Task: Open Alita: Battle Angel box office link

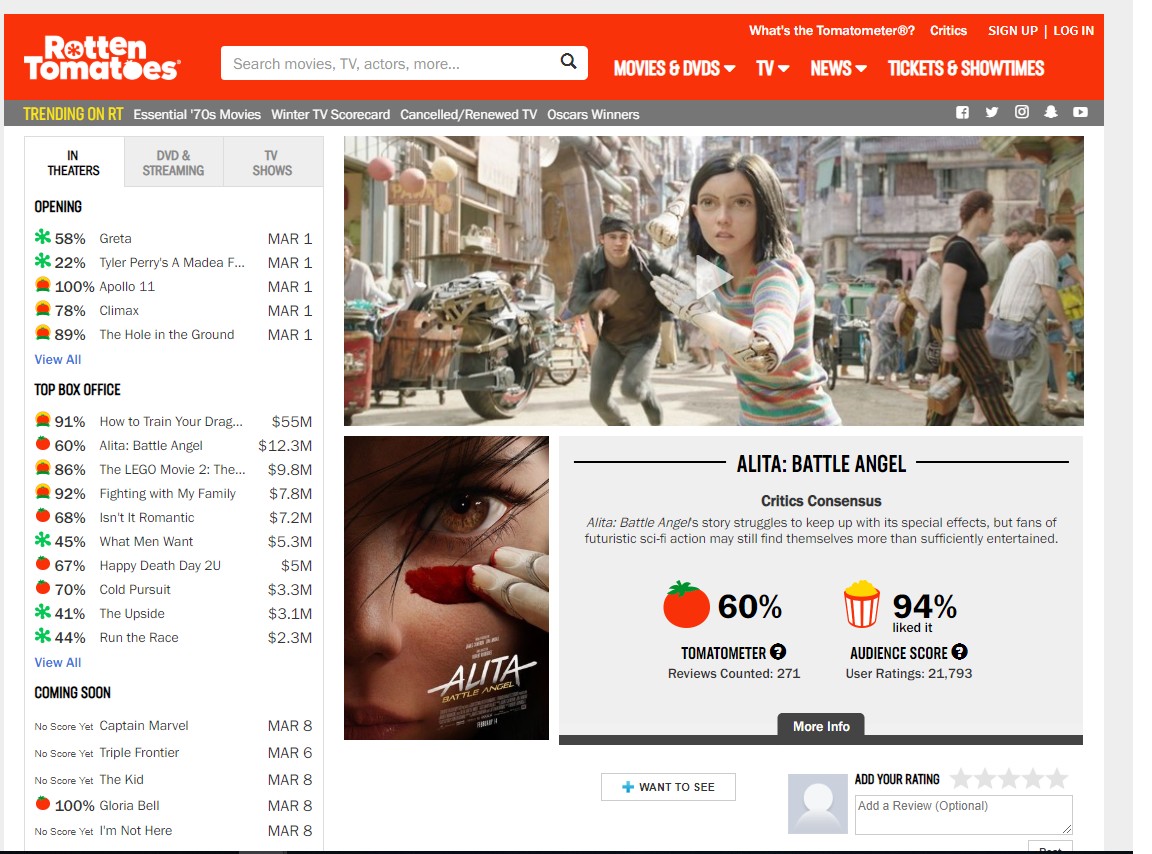Action: point(151,445)
